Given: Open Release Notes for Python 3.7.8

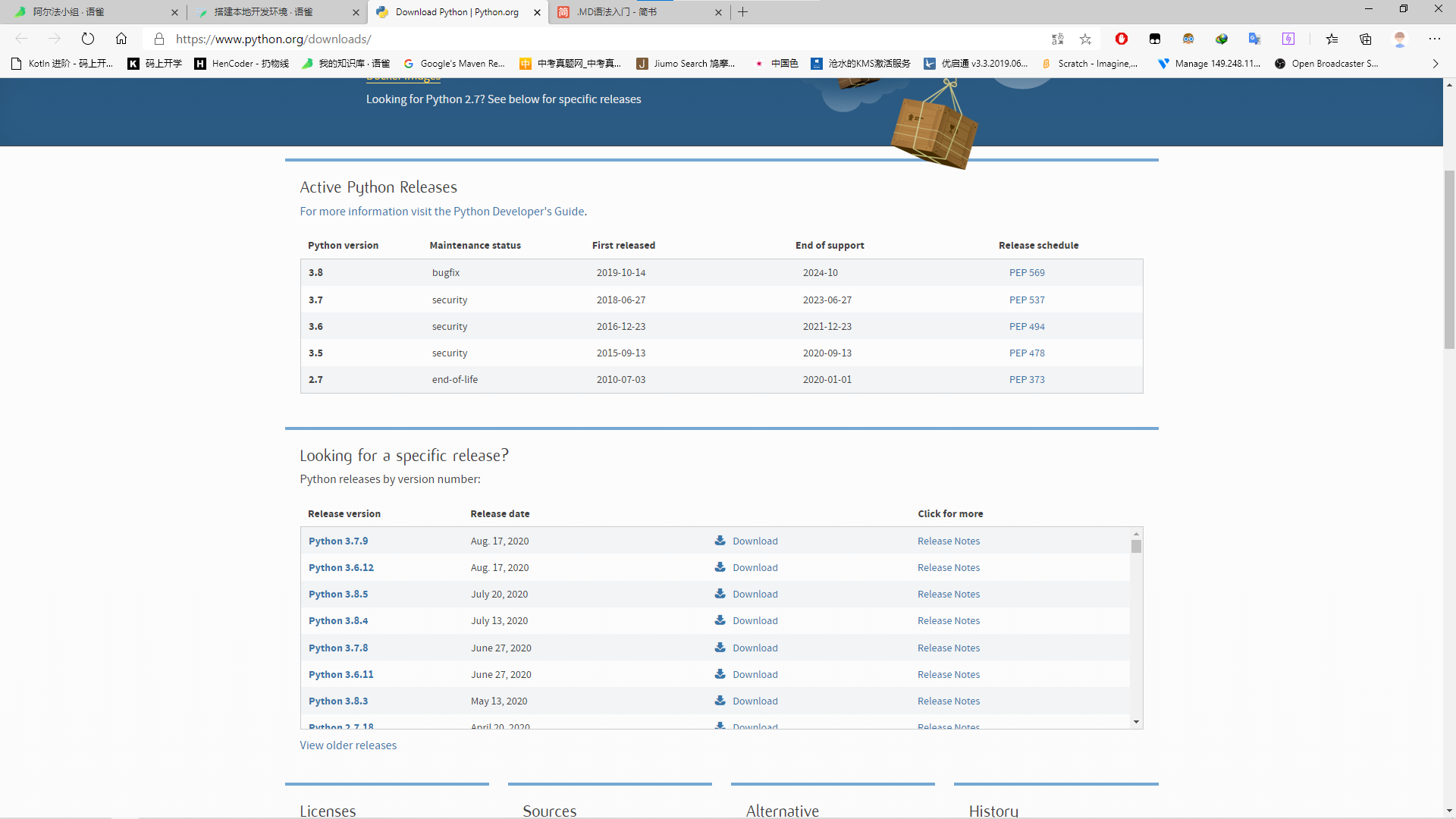Looking at the screenshot, I should pos(949,648).
